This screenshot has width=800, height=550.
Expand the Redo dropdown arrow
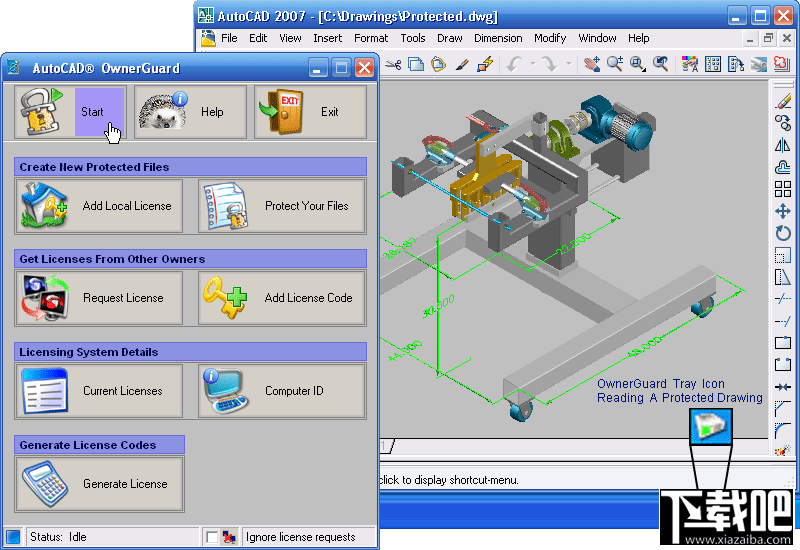tap(568, 64)
